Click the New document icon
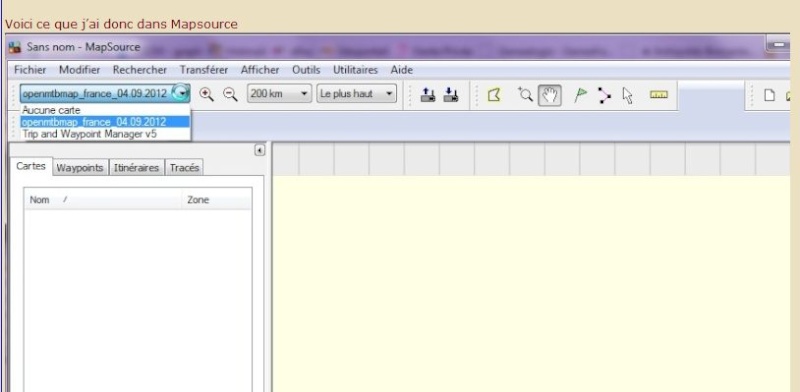Screen dimensions: 800x392 [x=769, y=95]
